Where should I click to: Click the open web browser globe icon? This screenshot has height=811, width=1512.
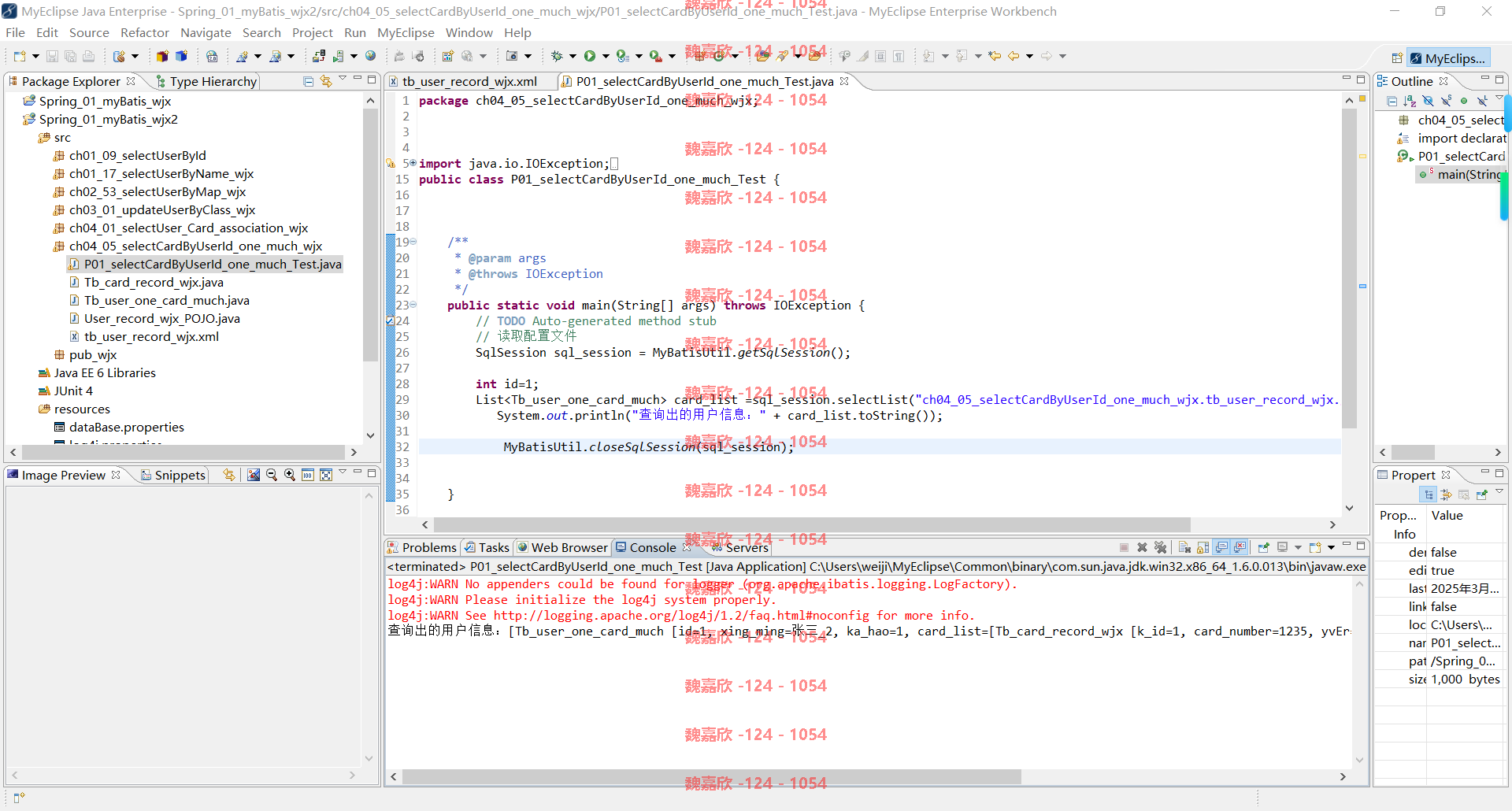(370, 56)
